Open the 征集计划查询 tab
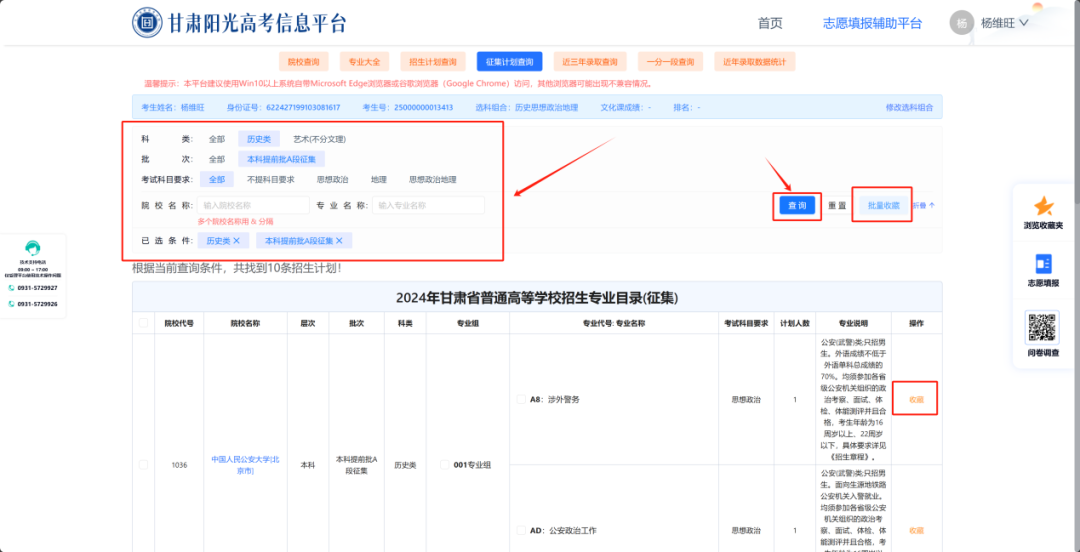Screen dimensions: 1080x552 tap(509, 61)
